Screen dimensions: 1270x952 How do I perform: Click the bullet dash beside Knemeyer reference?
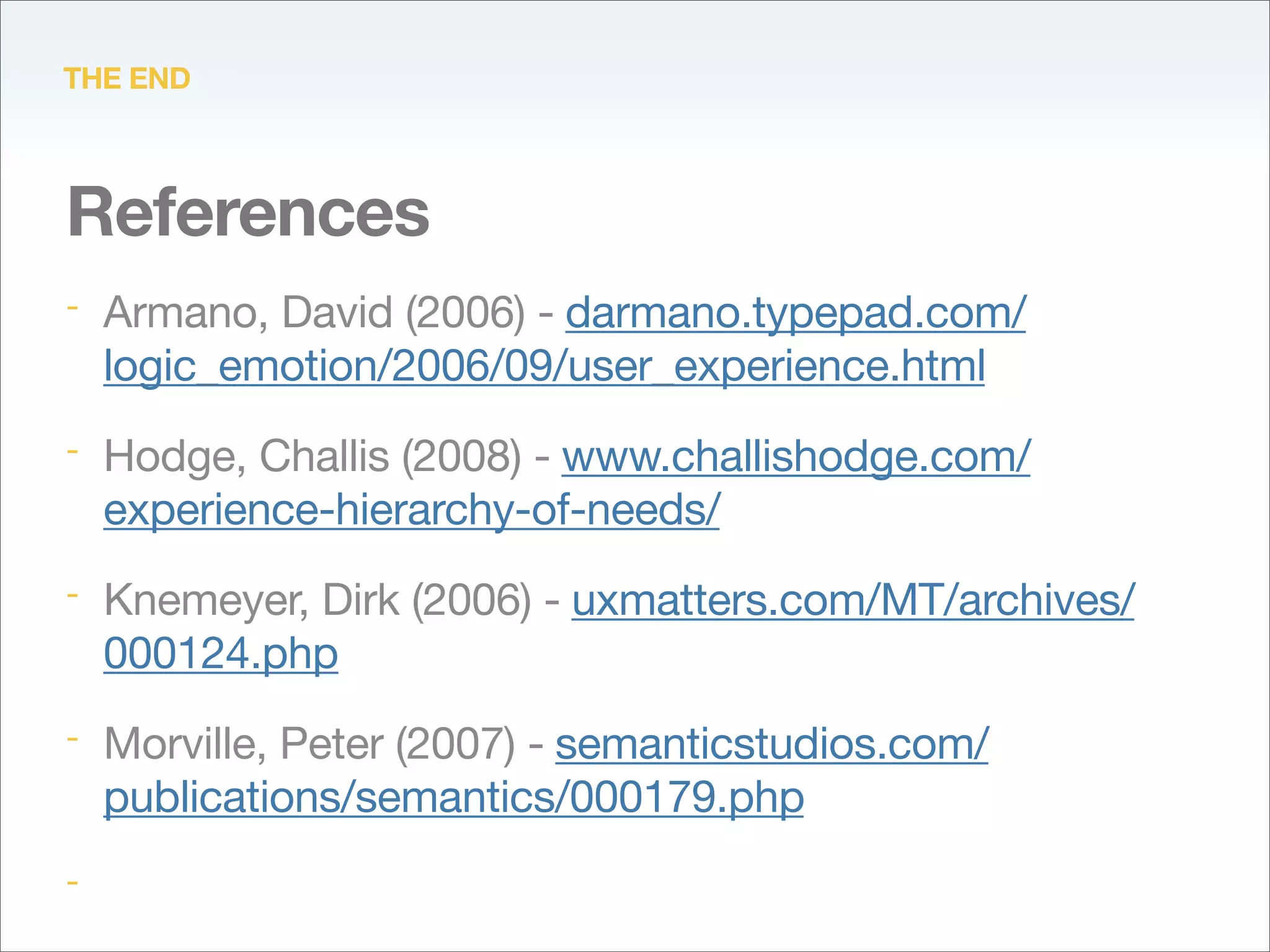tap(73, 595)
